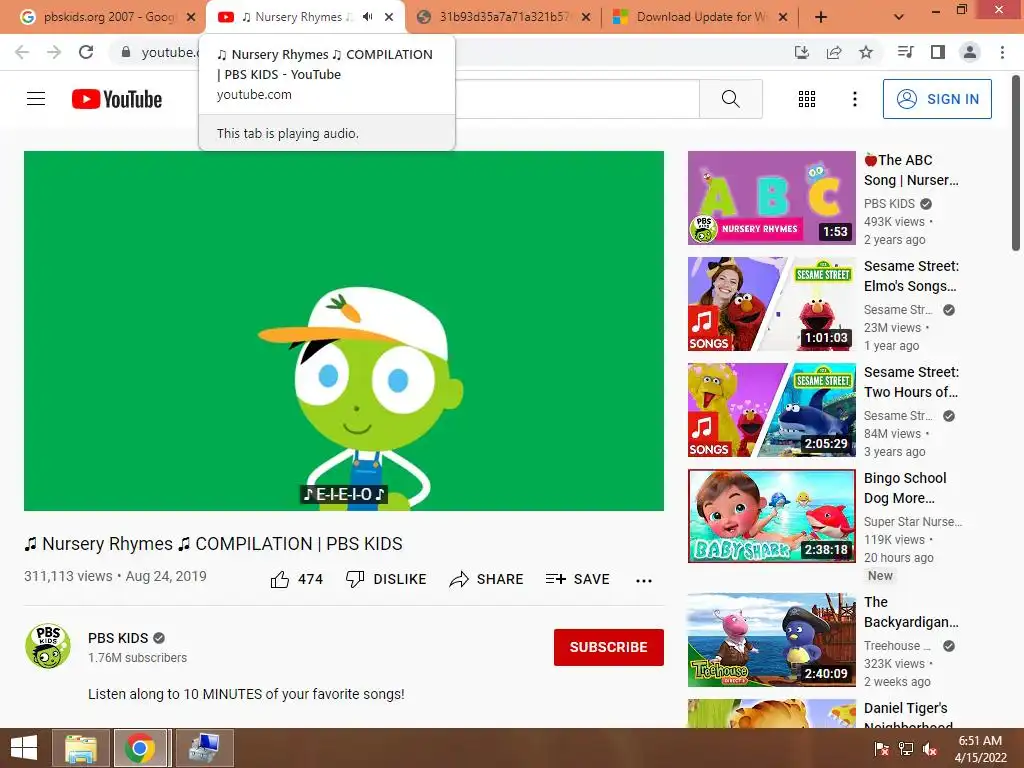This screenshot has width=1024, height=768.
Task: Click the Chrome share page icon
Action: pyautogui.click(x=834, y=52)
